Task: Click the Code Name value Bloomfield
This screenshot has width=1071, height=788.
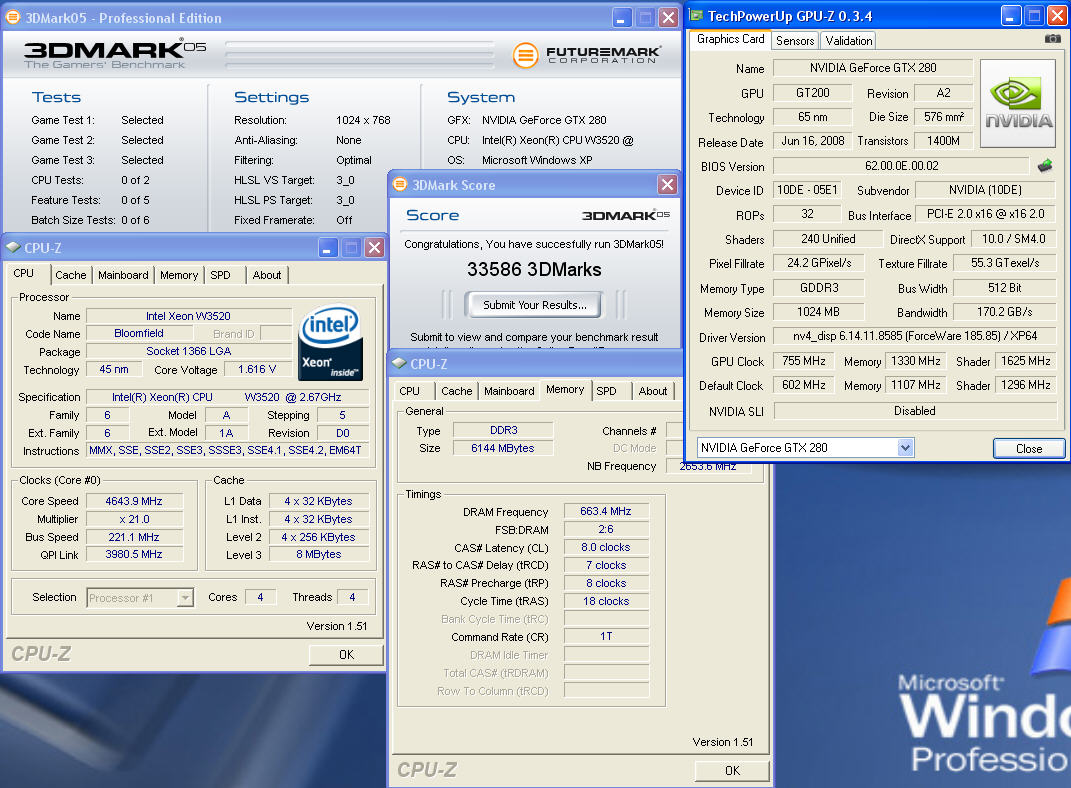Action: 139,333
